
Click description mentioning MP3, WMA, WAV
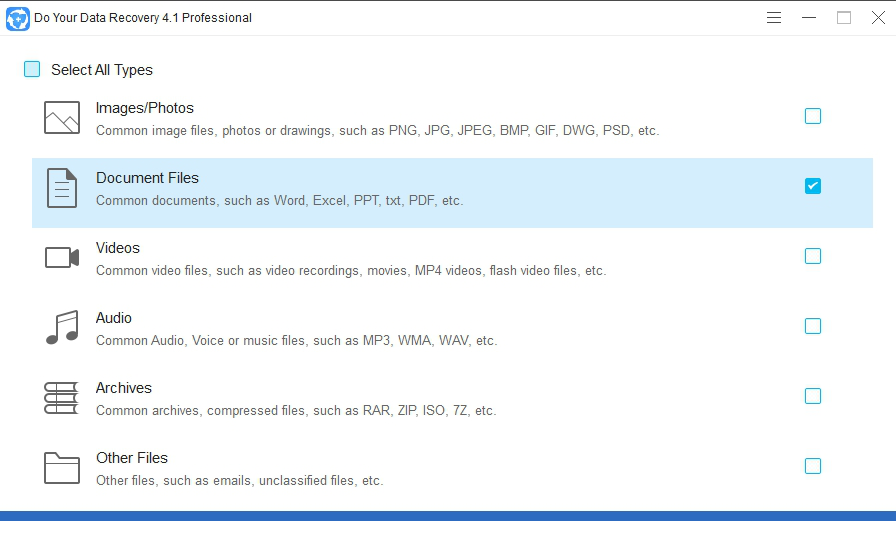click(297, 340)
